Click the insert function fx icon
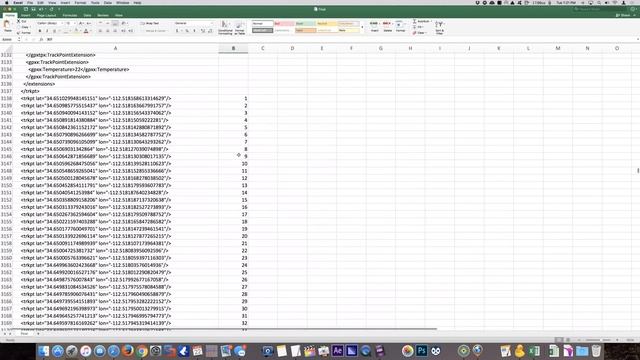 tap(41, 40)
